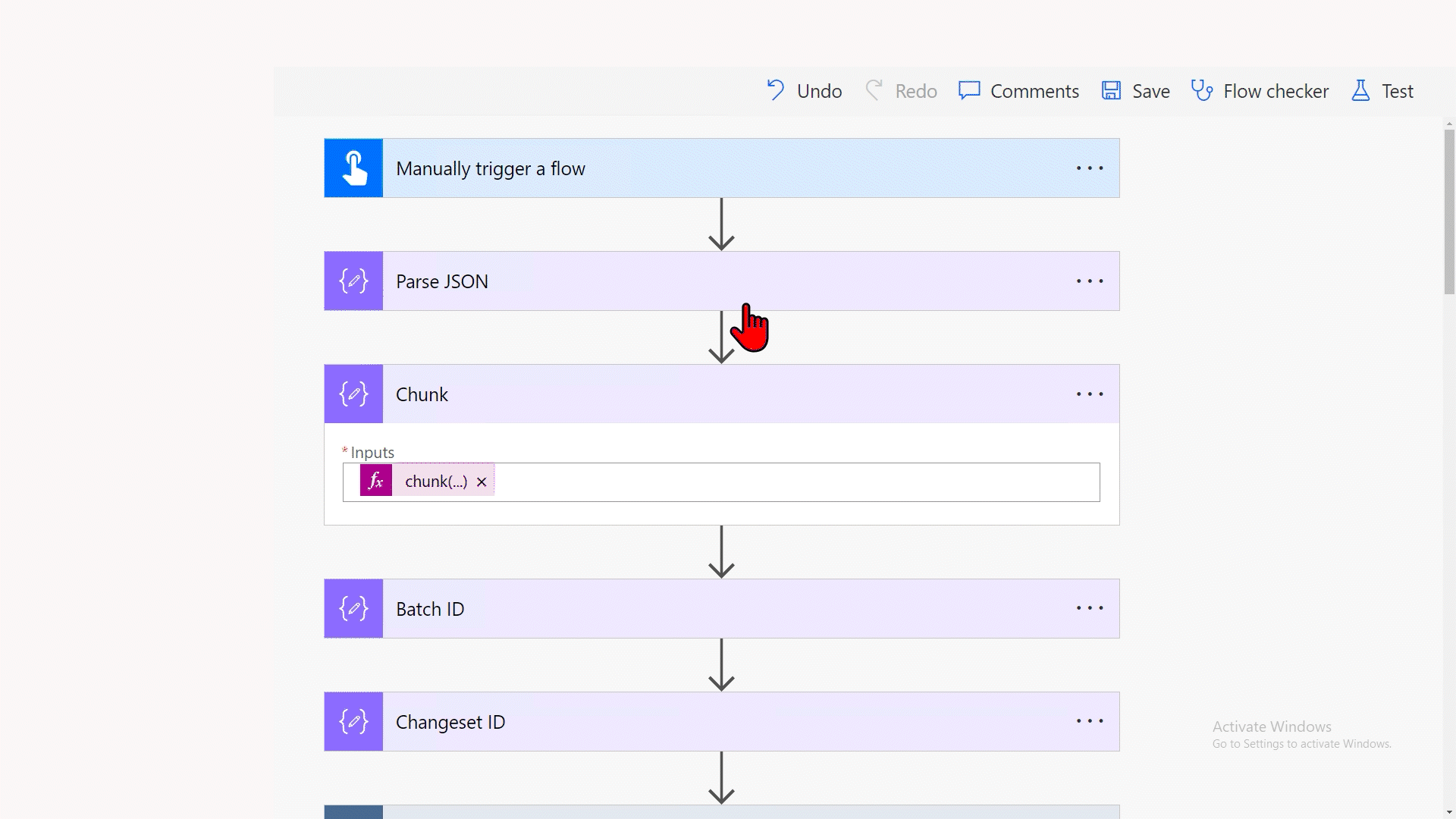The width and height of the screenshot is (1456, 819).
Task: Click the Flow checker label
Action: tap(1276, 91)
